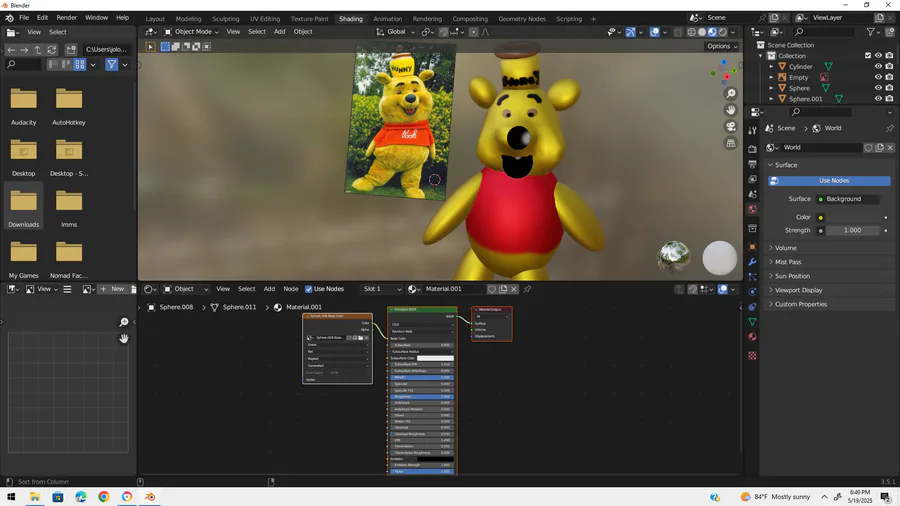Go to parent directory in file browser
Image resolution: width=900 pixels, height=506 pixels.
click(x=38, y=50)
